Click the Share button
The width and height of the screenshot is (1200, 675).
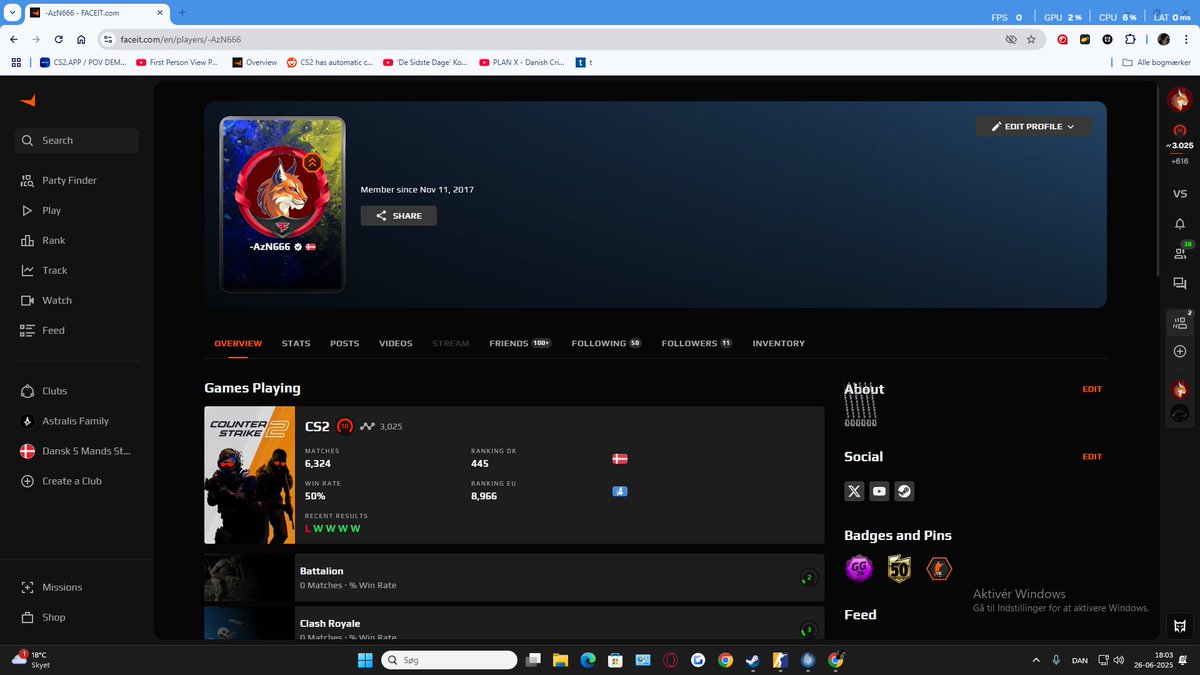click(x=399, y=216)
